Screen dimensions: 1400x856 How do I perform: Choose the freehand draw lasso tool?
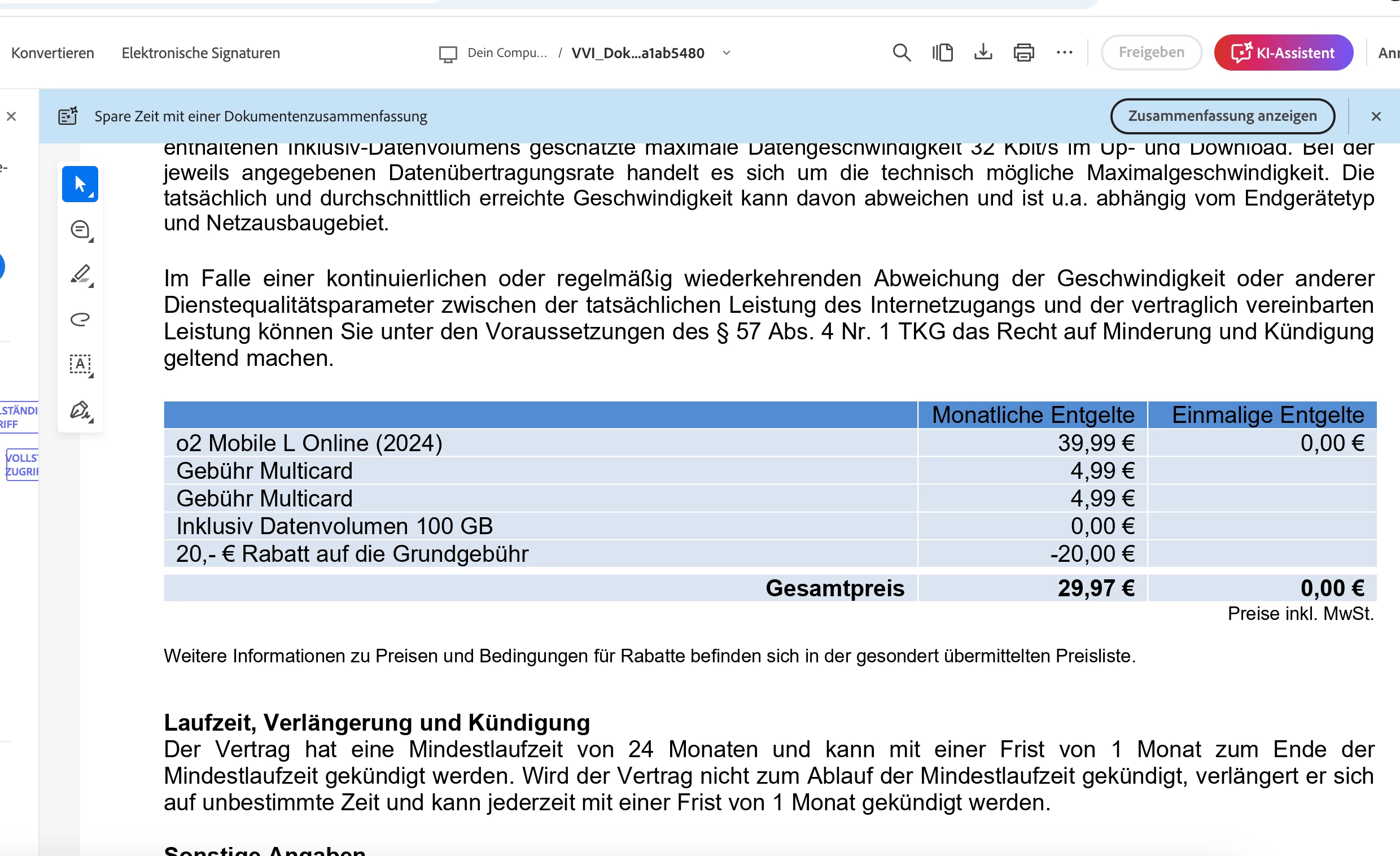80,319
